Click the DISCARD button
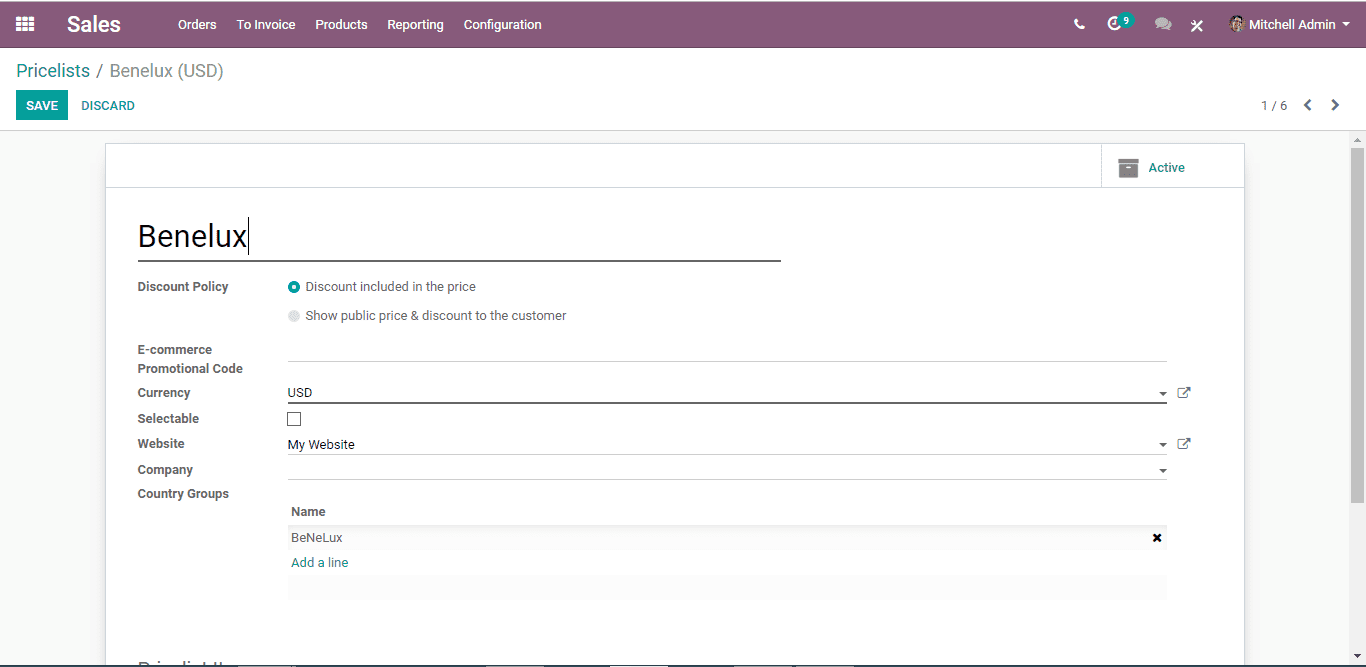The height and width of the screenshot is (667, 1366). pos(108,105)
